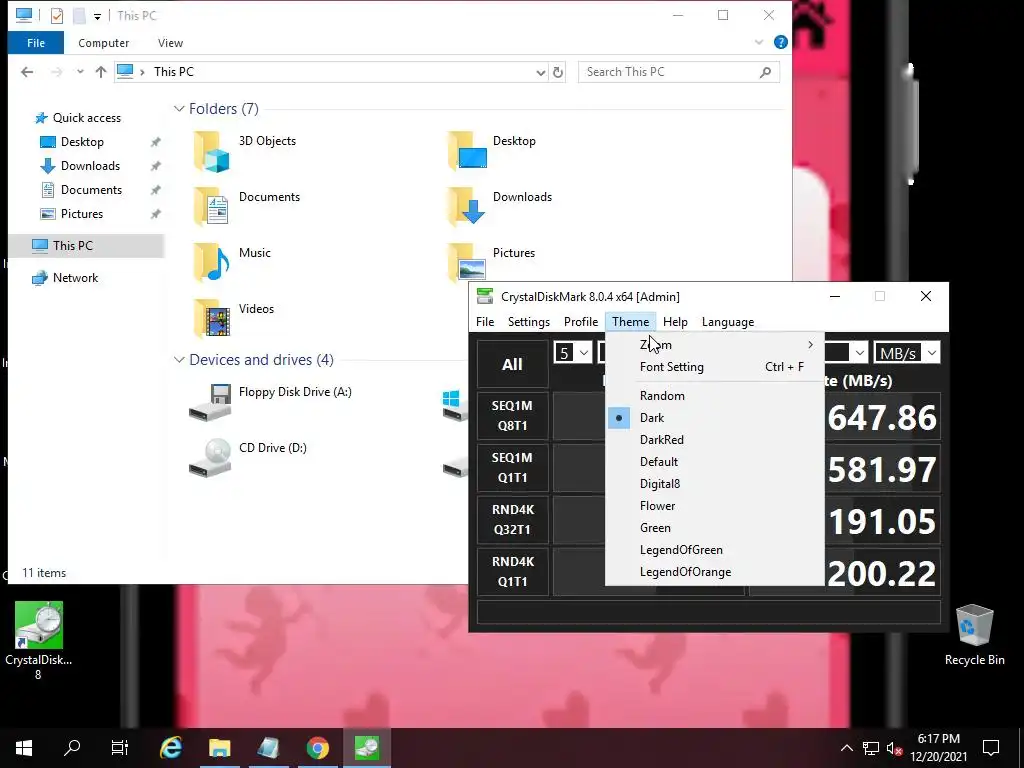Screen dimensions: 1024x768
Task: Open CrystalDiskMark Help menu
Action: pos(675,322)
